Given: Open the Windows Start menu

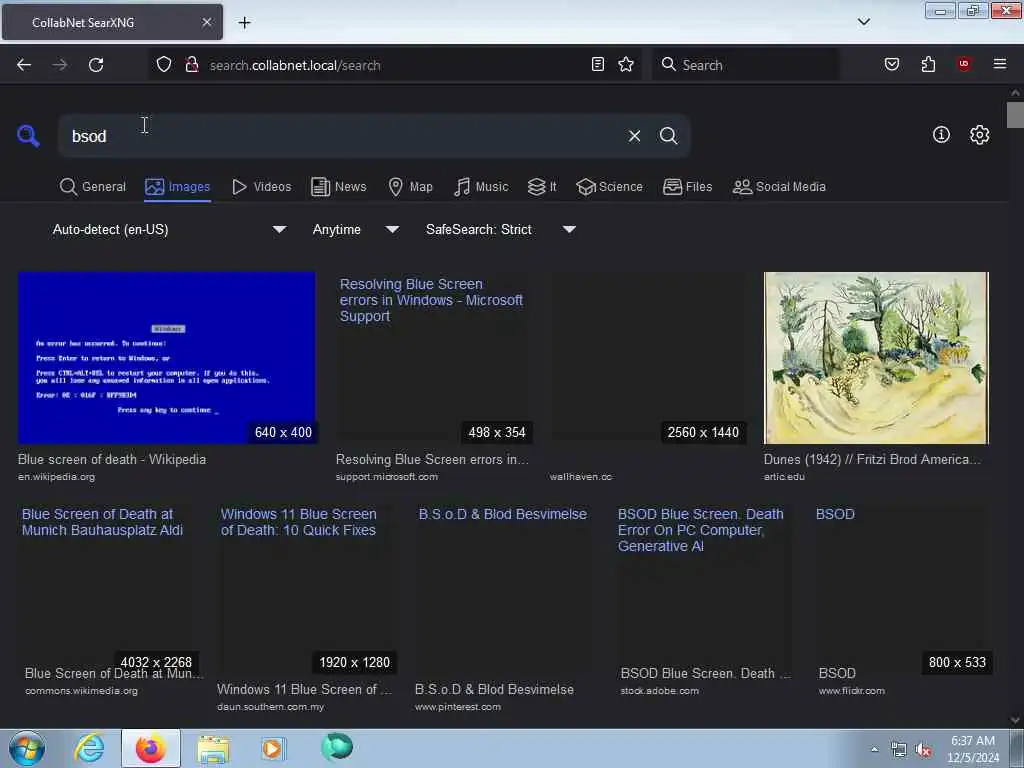Looking at the screenshot, I should point(27,748).
